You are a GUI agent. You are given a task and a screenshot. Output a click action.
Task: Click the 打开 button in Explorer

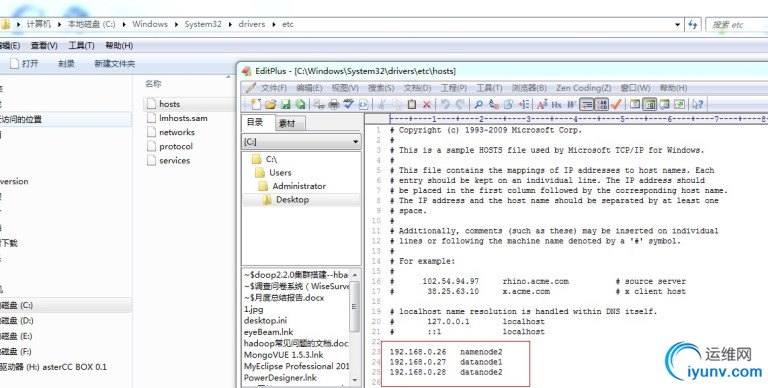point(24,64)
